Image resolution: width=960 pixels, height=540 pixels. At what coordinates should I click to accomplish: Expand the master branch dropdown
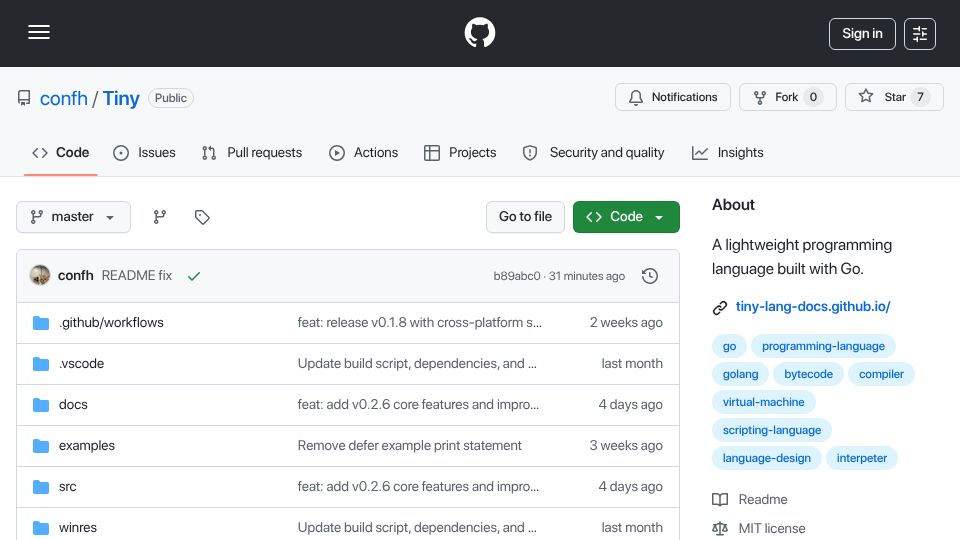click(x=73, y=217)
